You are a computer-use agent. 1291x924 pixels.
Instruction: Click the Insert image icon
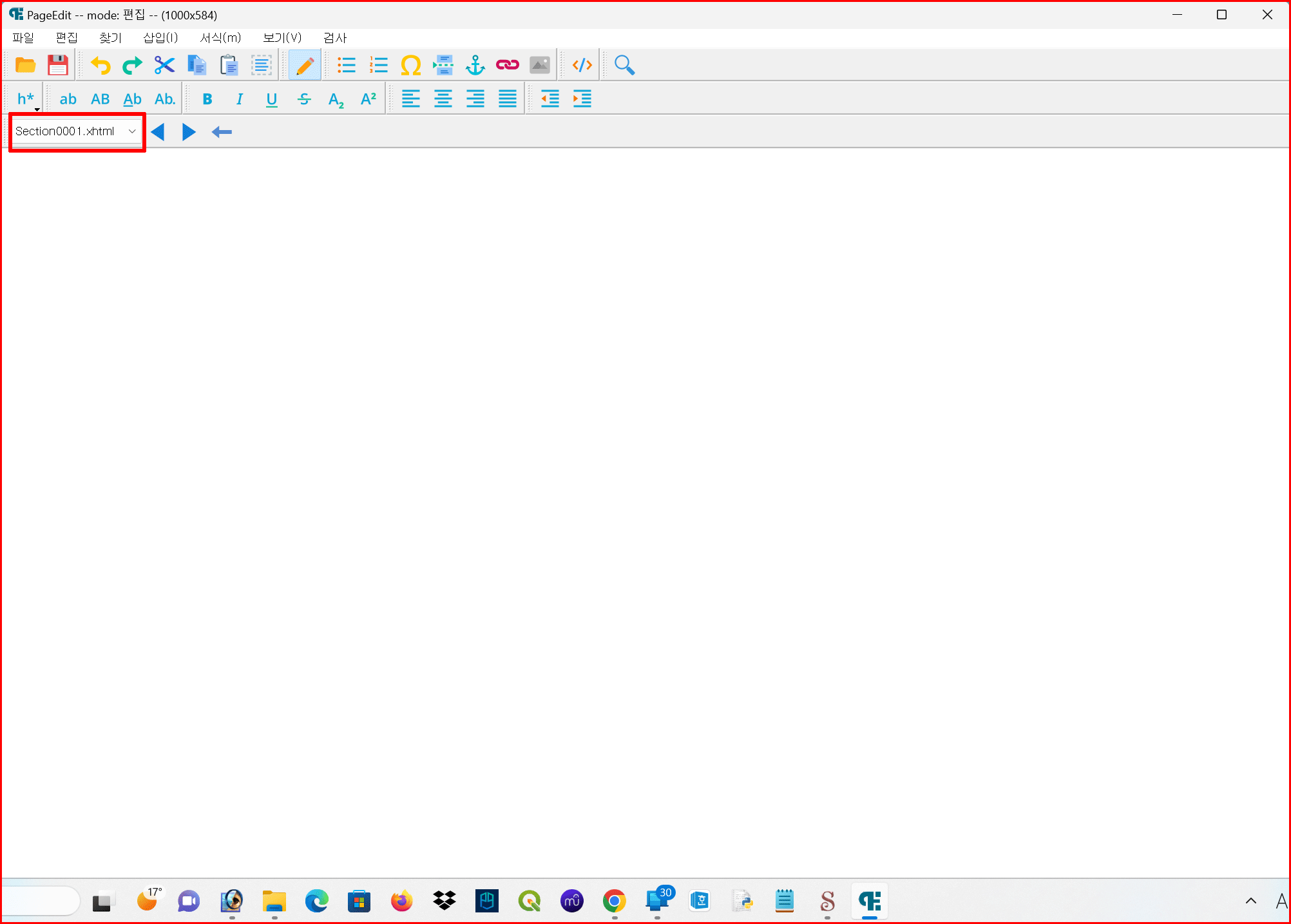click(x=539, y=65)
